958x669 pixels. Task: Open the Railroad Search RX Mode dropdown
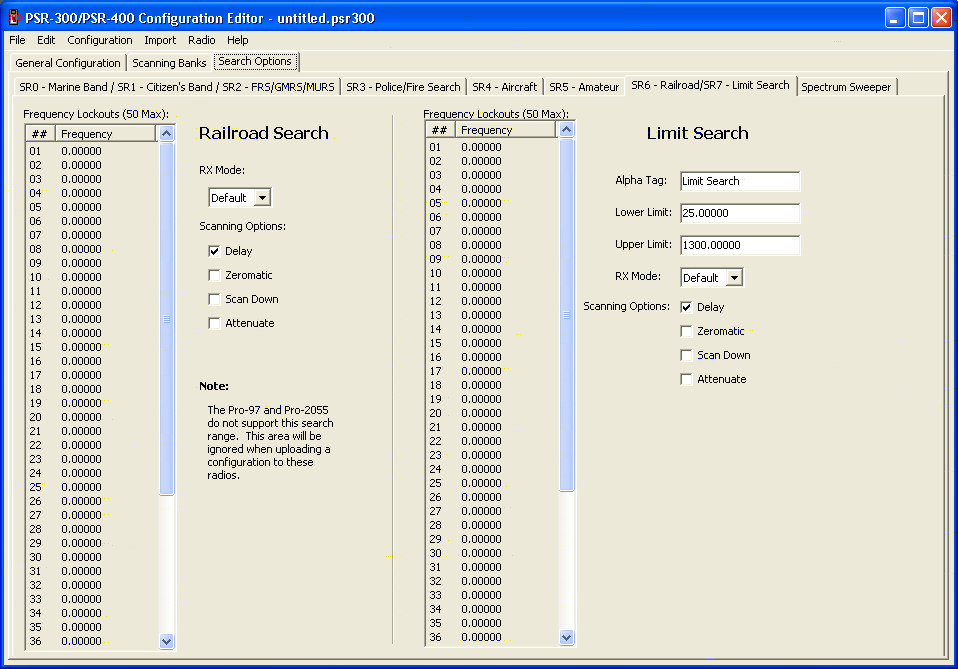(261, 198)
